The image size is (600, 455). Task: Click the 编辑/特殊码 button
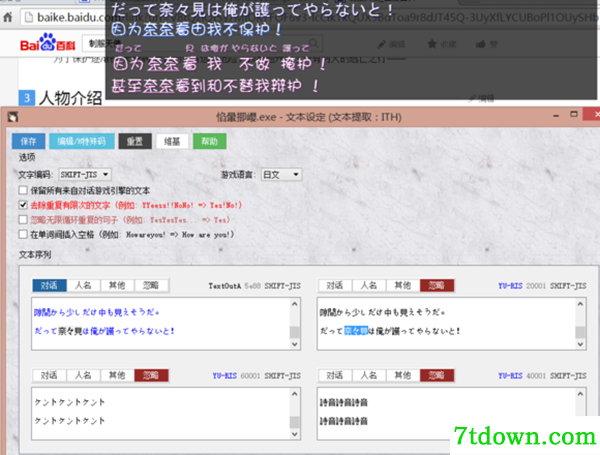pos(82,141)
